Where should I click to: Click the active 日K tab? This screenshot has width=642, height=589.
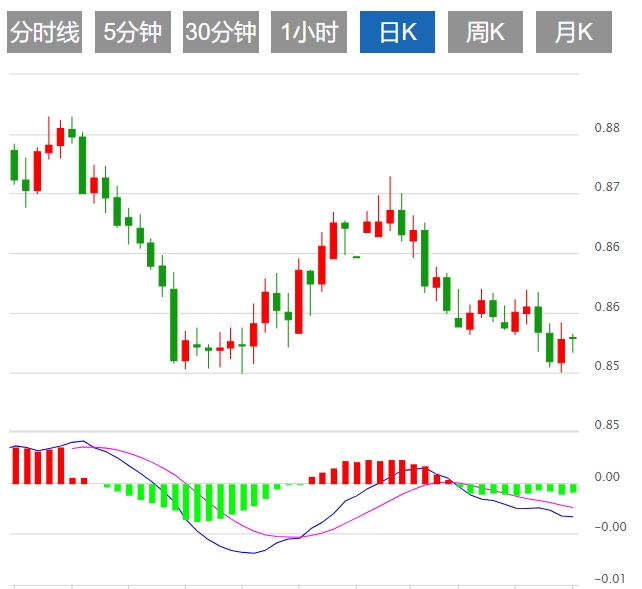[x=397, y=32]
